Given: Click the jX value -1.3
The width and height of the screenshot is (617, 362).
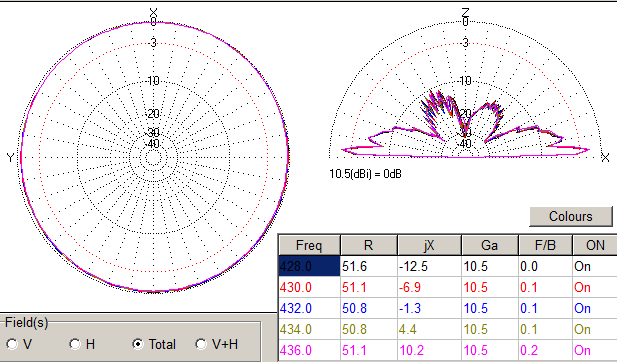Looking at the screenshot, I should click(429, 308).
